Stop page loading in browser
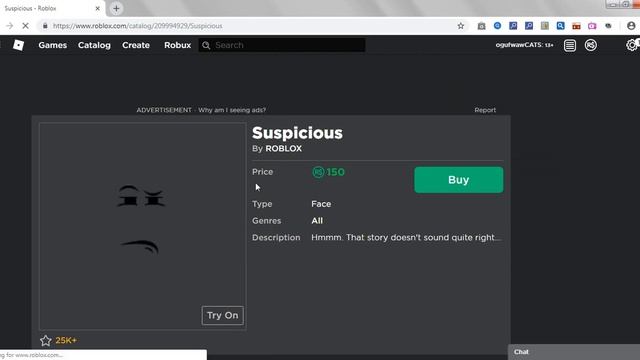This screenshot has width=640, height=360. tap(25, 26)
